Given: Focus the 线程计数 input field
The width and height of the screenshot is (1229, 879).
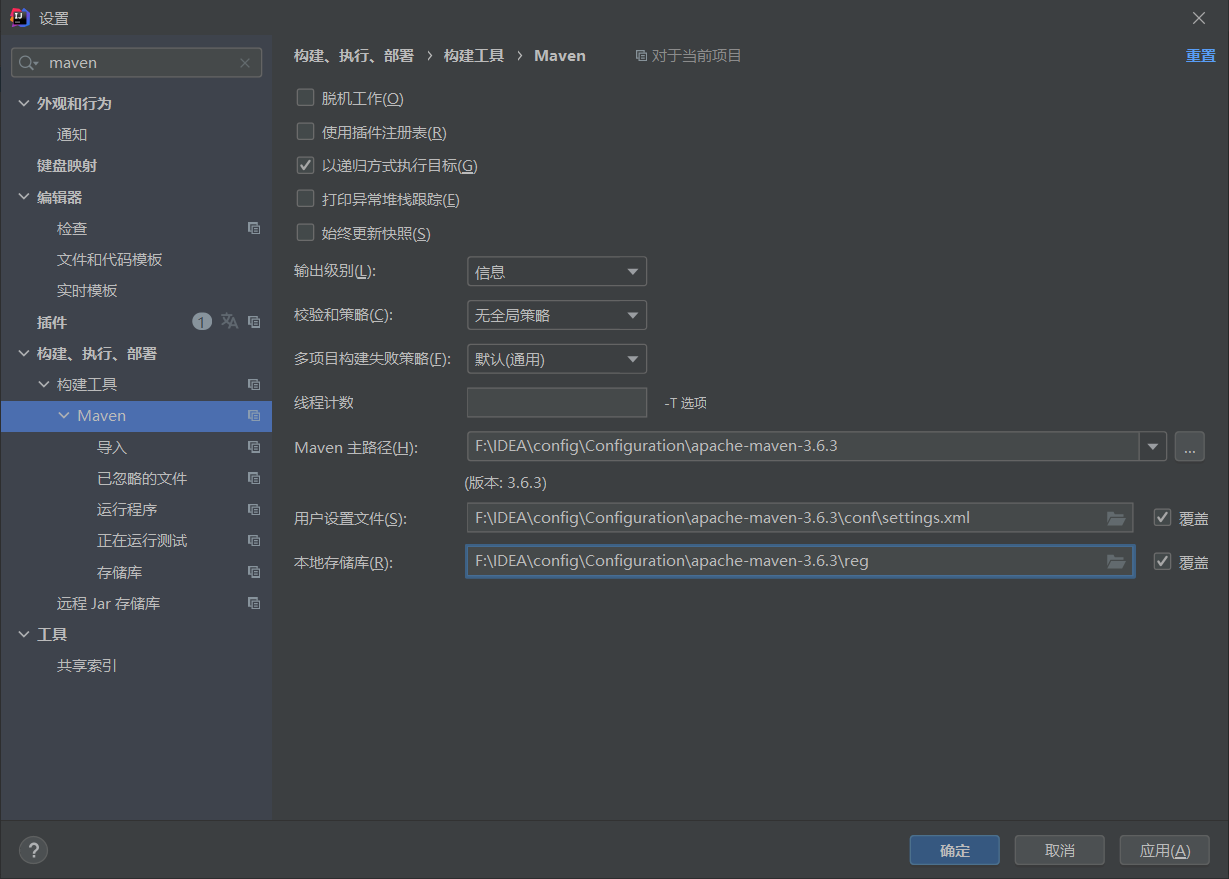Looking at the screenshot, I should pos(557,403).
